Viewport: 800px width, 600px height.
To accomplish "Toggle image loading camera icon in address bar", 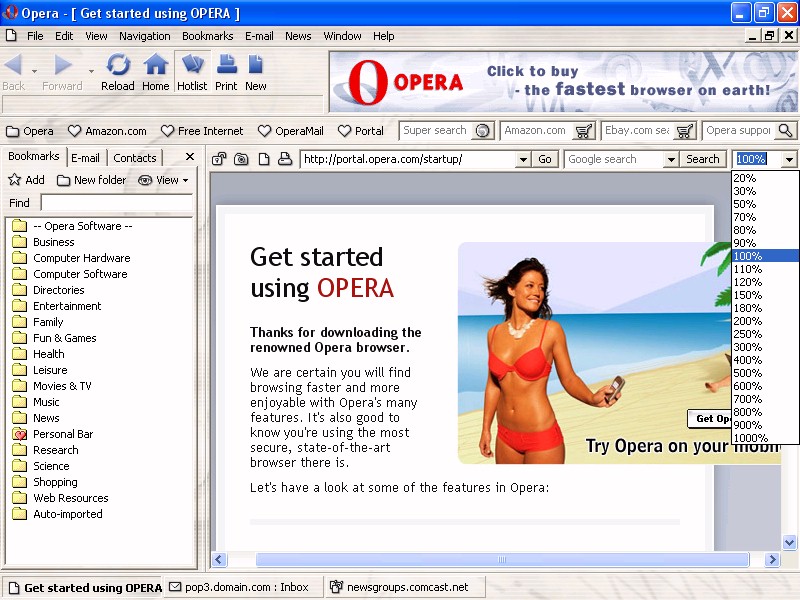I will (x=241, y=159).
